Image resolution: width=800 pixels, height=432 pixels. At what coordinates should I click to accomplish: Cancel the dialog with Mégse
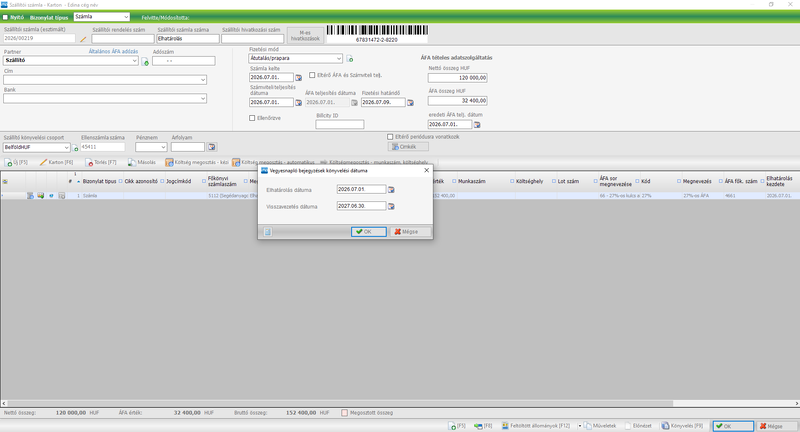coord(410,232)
